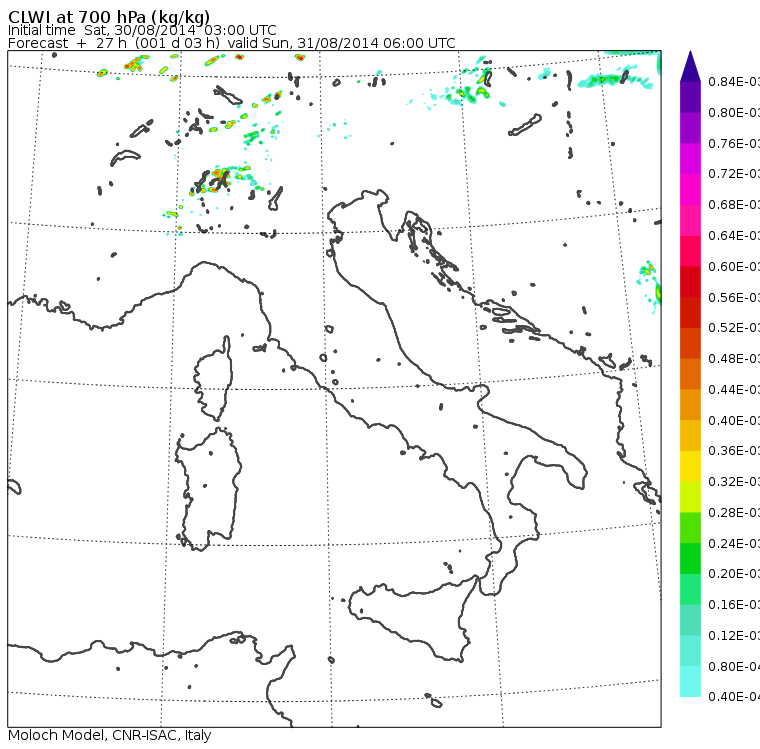Click the 0.44E legend value
The width and height of the screenshot is (760, 749).
[x=734, y=390]
